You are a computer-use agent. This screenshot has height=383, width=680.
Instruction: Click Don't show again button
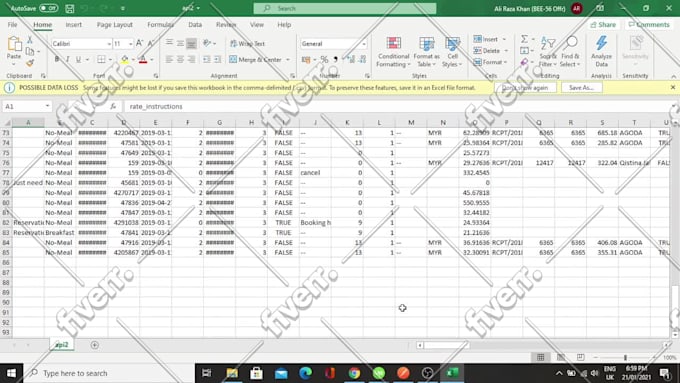[525, 88]
